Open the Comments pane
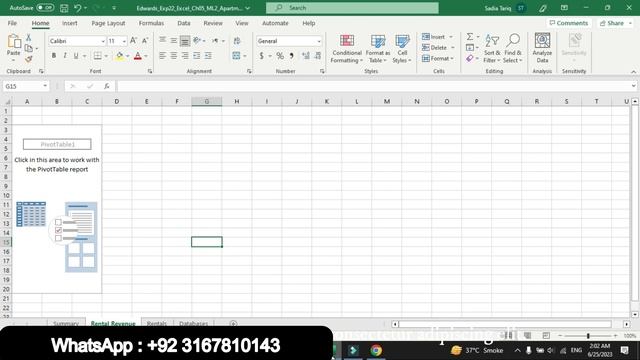The width and height of the screenshot is (640, 360). [569, 23]
